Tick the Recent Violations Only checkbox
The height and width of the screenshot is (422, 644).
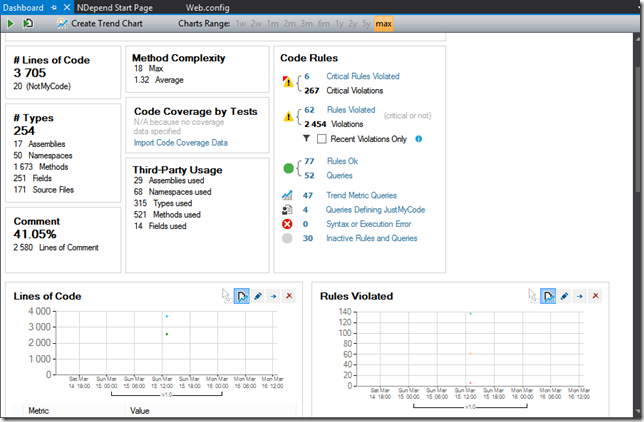coord(322,139)
